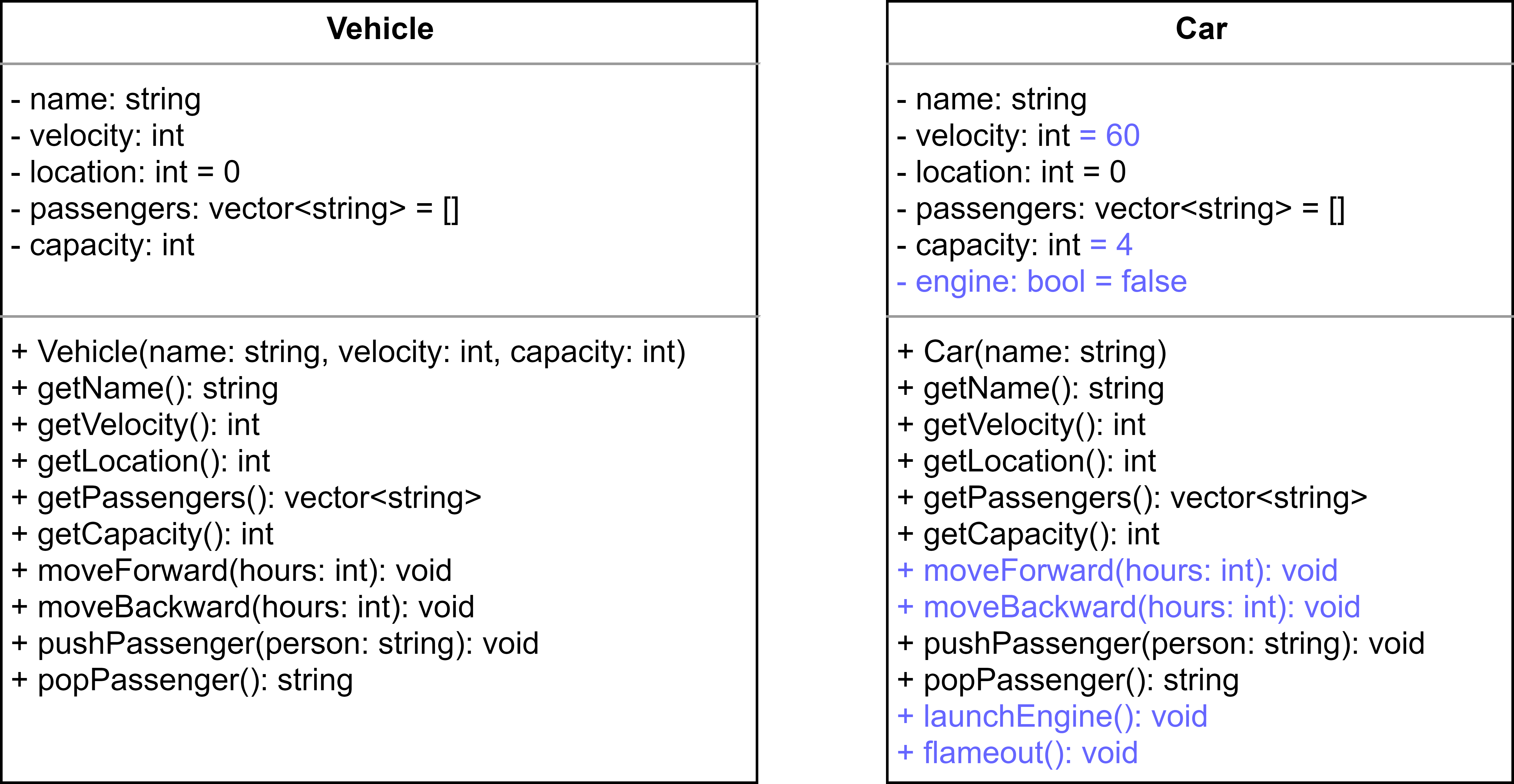Image resolution: width=1514 pixels, height=784 pixels.
Task: Select Vehicle's 'name: string' attribute
Action: click(106, 100)
